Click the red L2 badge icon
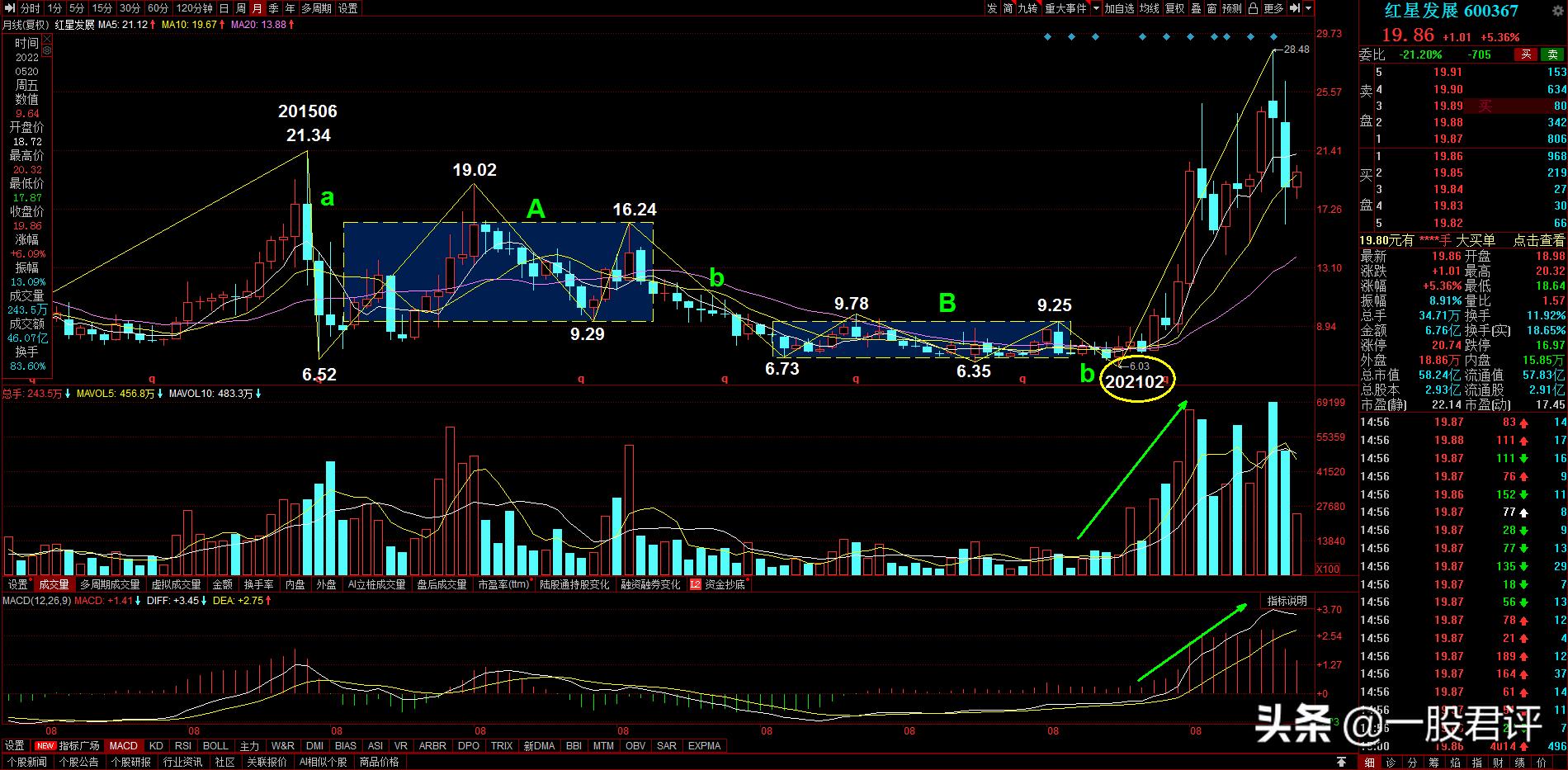Screen dimensions: 1568x770 695,584
